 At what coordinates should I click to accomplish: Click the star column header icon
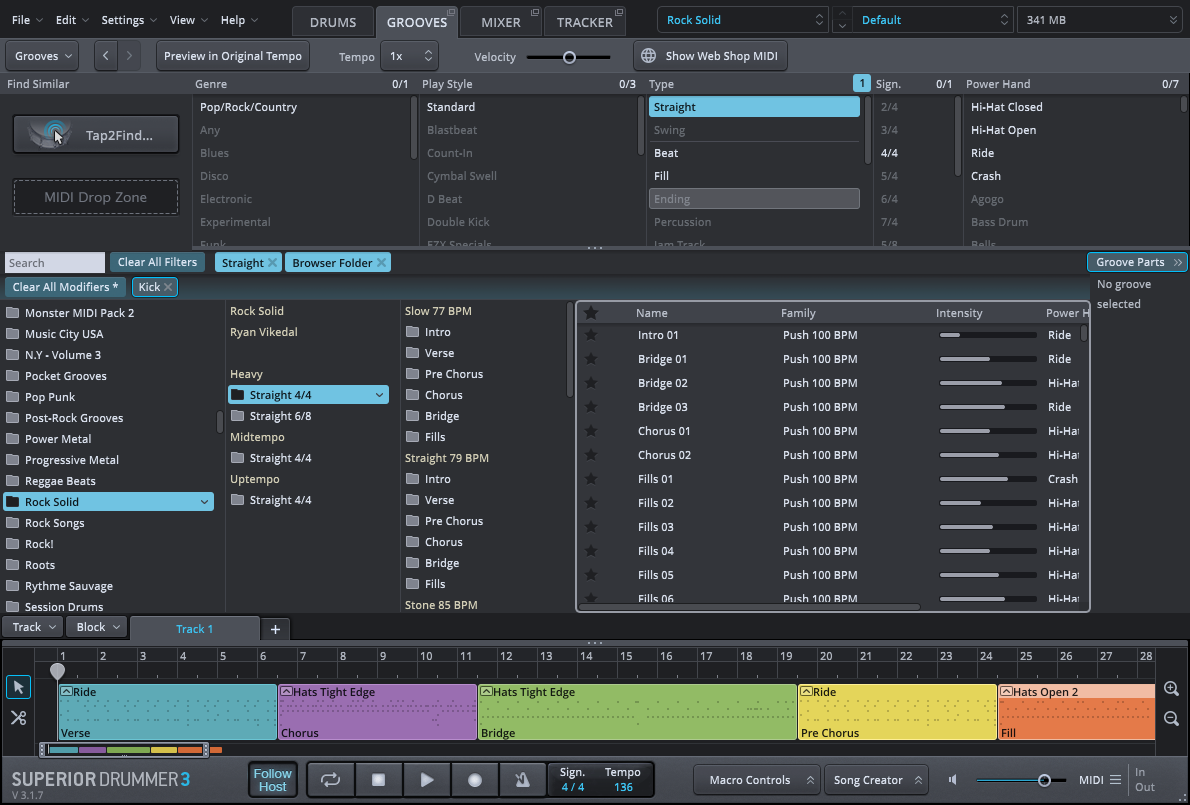point(591,313)
